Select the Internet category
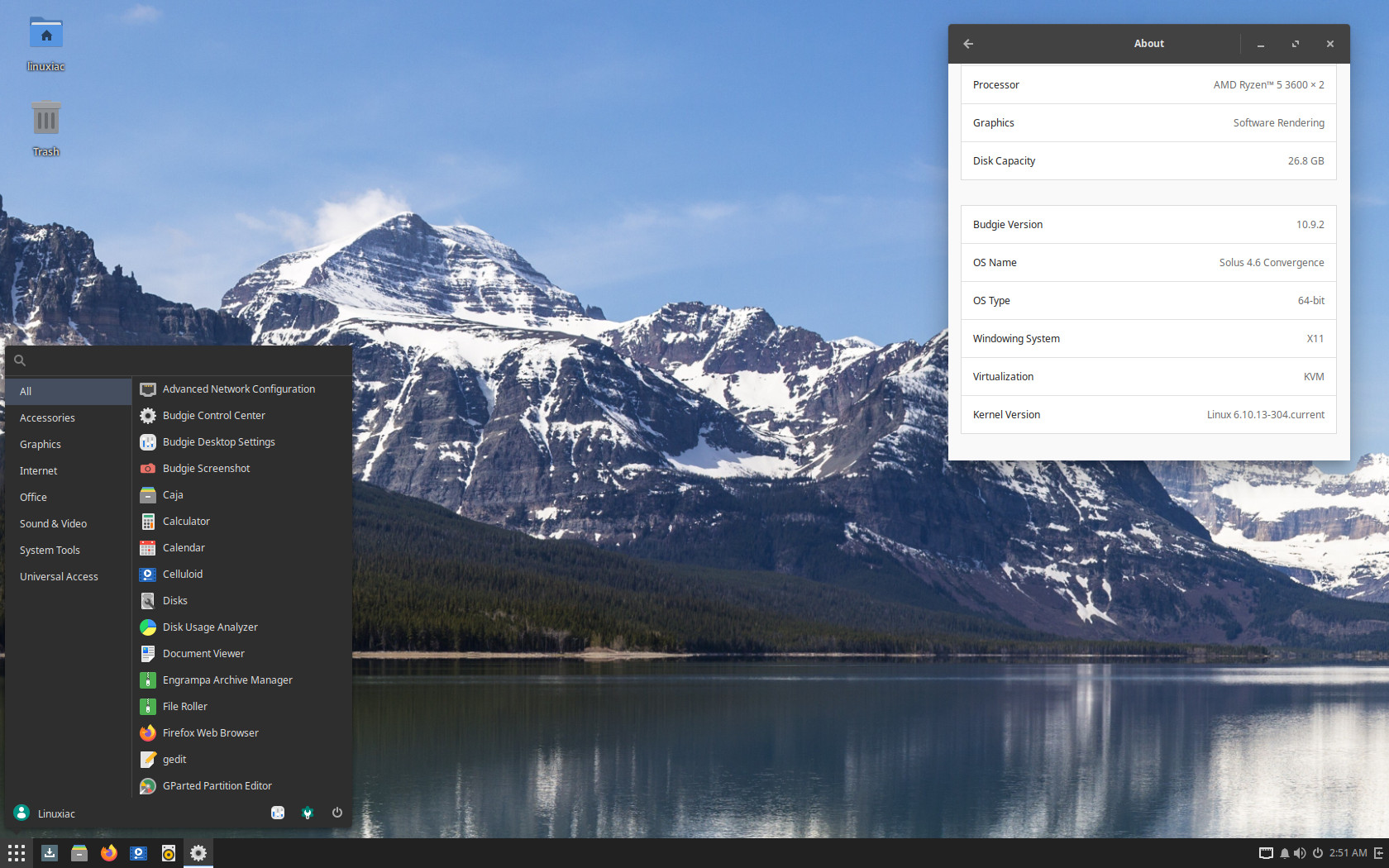Viewport: 1389px width, 868px height. point(69,471)
